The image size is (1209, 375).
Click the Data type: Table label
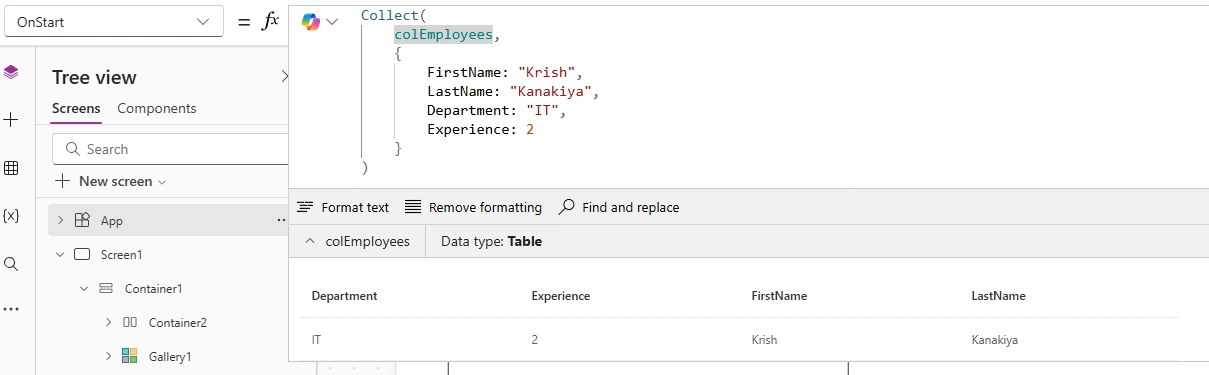click(491, 241)
